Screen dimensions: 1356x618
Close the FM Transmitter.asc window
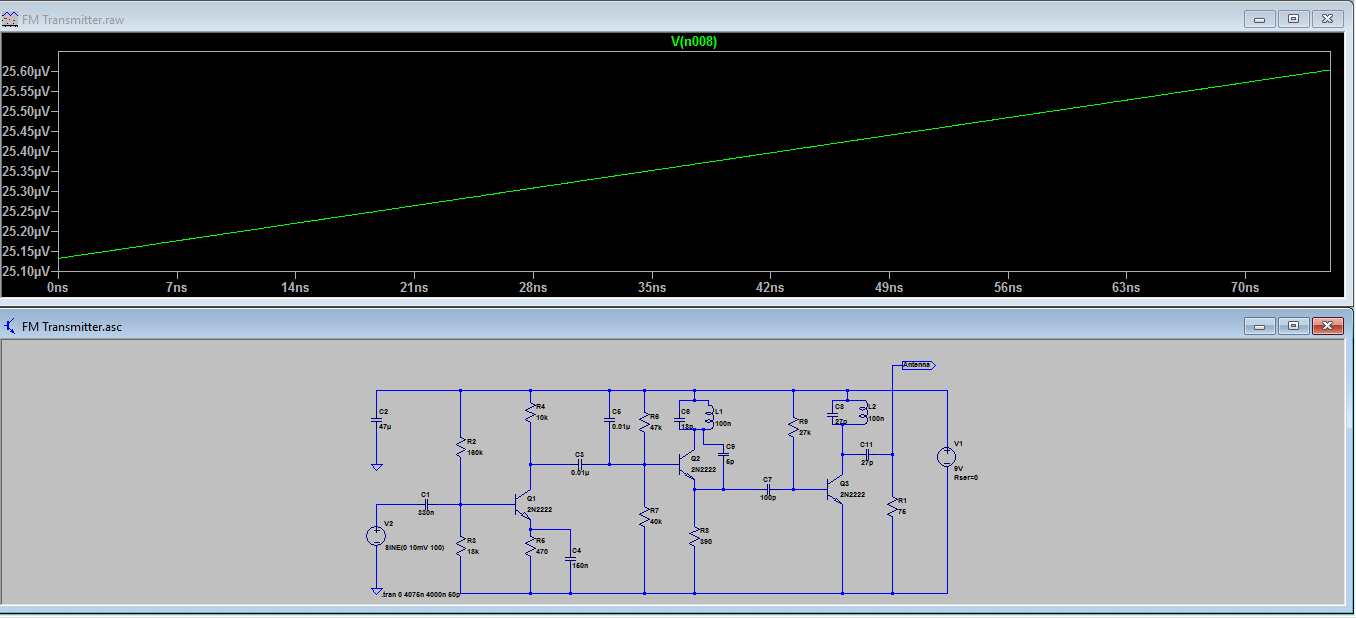coord(1327,326)
